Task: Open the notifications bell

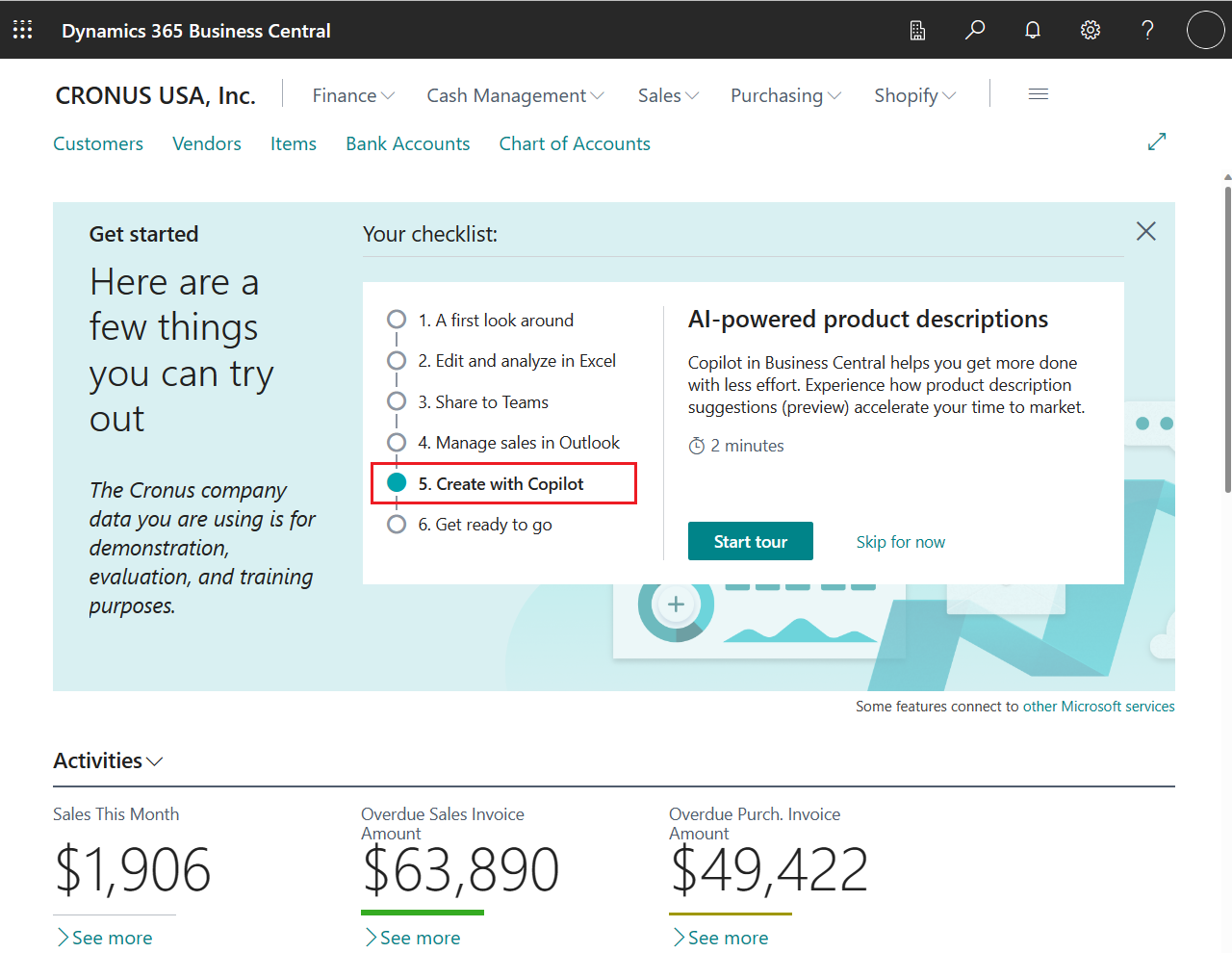Action: click(x=1032, y=30)
